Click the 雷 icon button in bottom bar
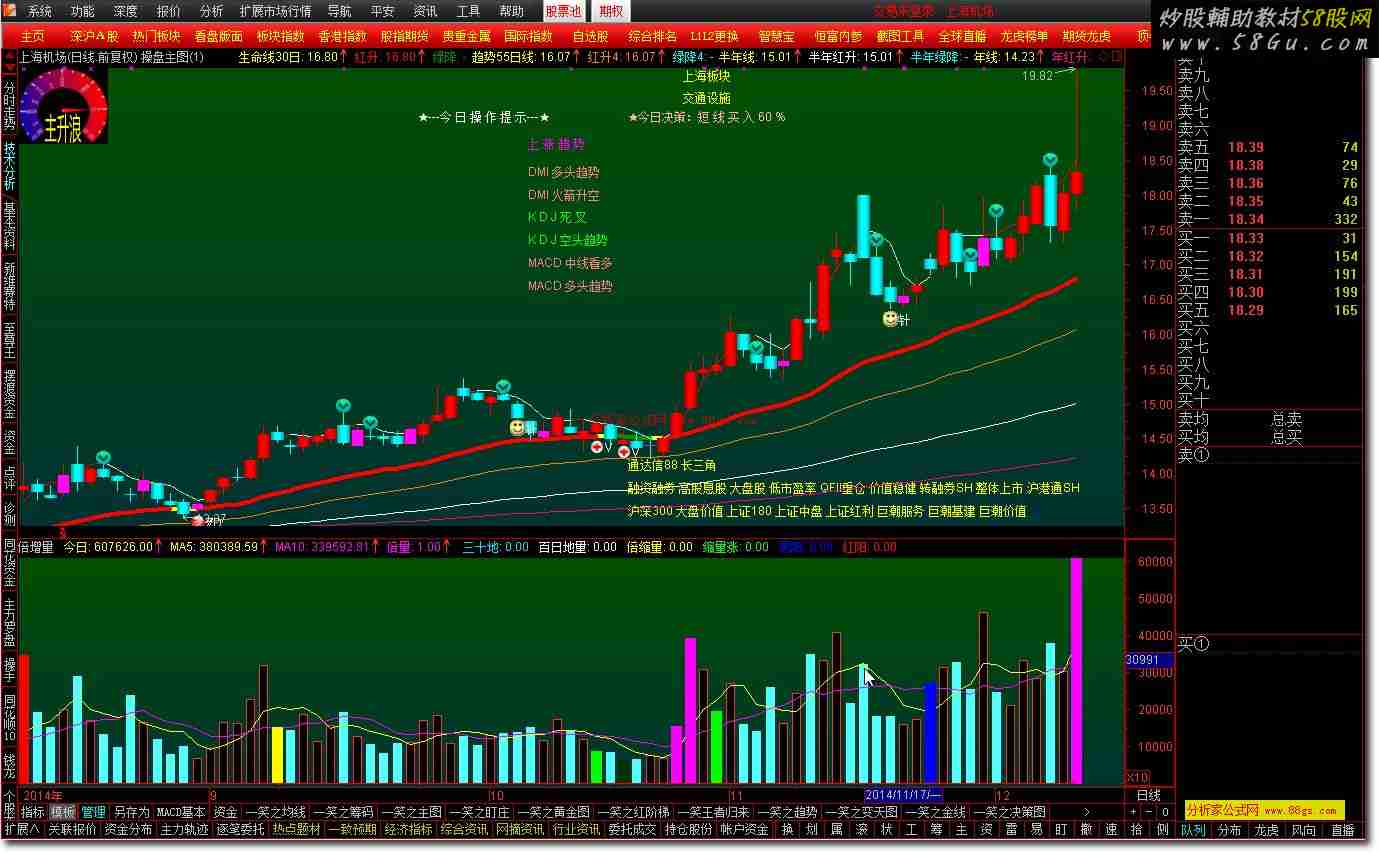Screen dimensions: 1379x853 pyautogui.click(x=1011, y=829)
